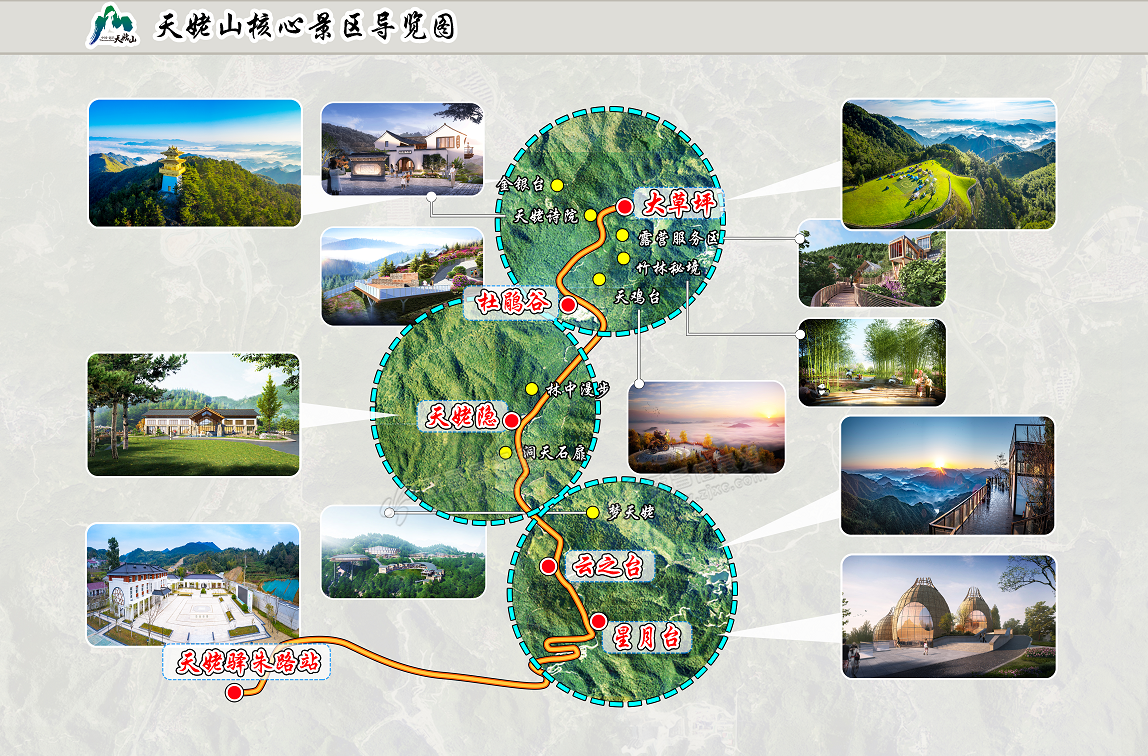Click the 杜鹃谷 label
The image size is (1148, 756).
[x=511, y=302]
